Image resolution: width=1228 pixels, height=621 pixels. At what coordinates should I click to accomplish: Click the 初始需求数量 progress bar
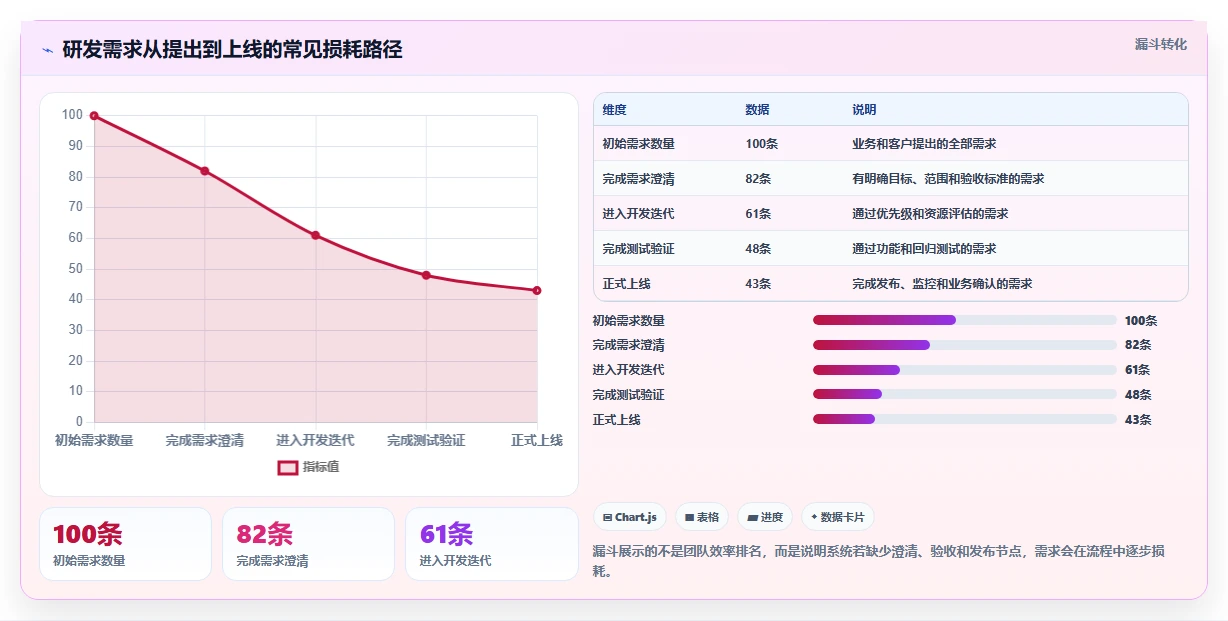point(965,320)
